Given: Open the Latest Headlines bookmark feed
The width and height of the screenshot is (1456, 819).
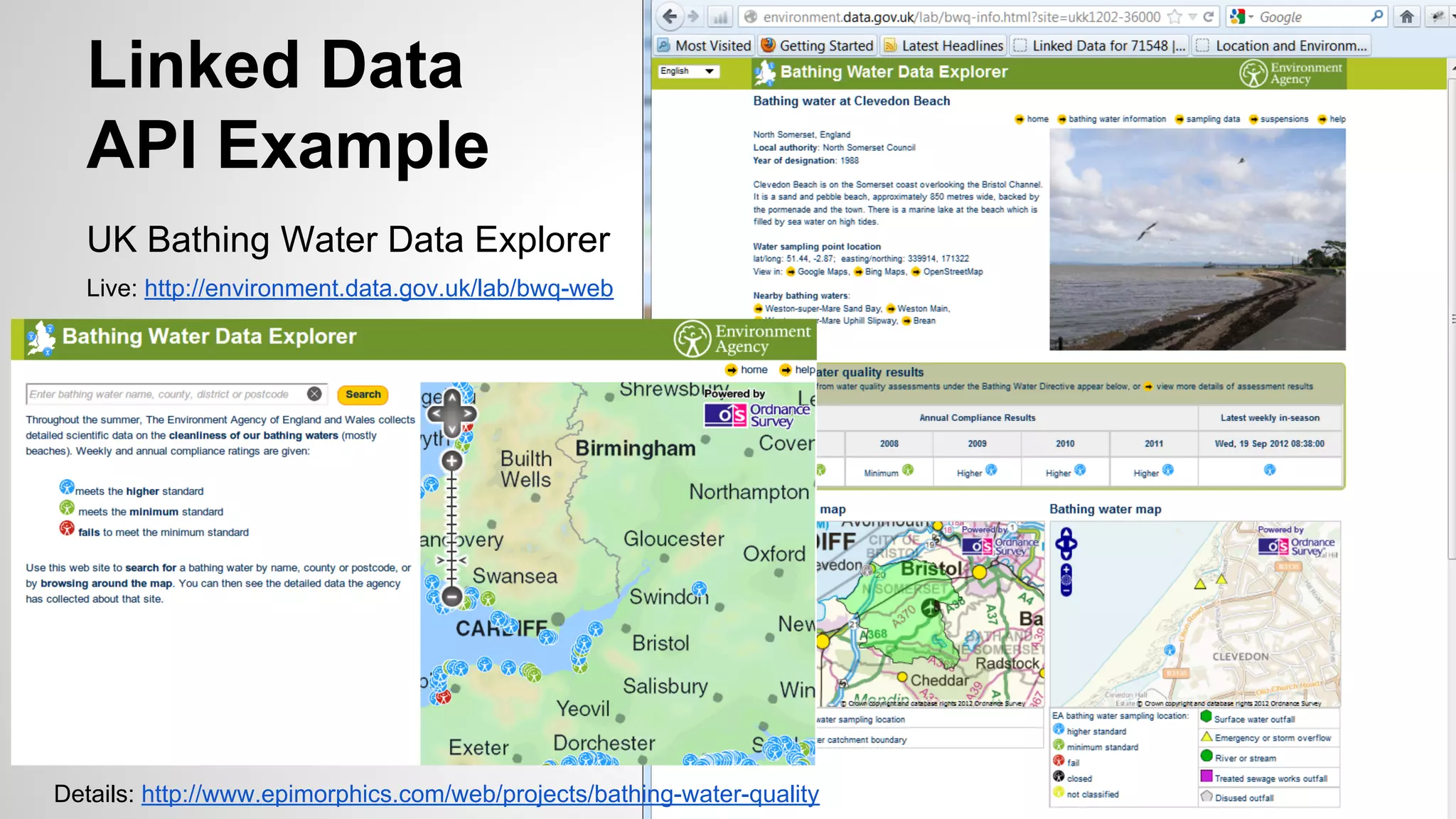Looking at the screenshot, I should point(944,45).
